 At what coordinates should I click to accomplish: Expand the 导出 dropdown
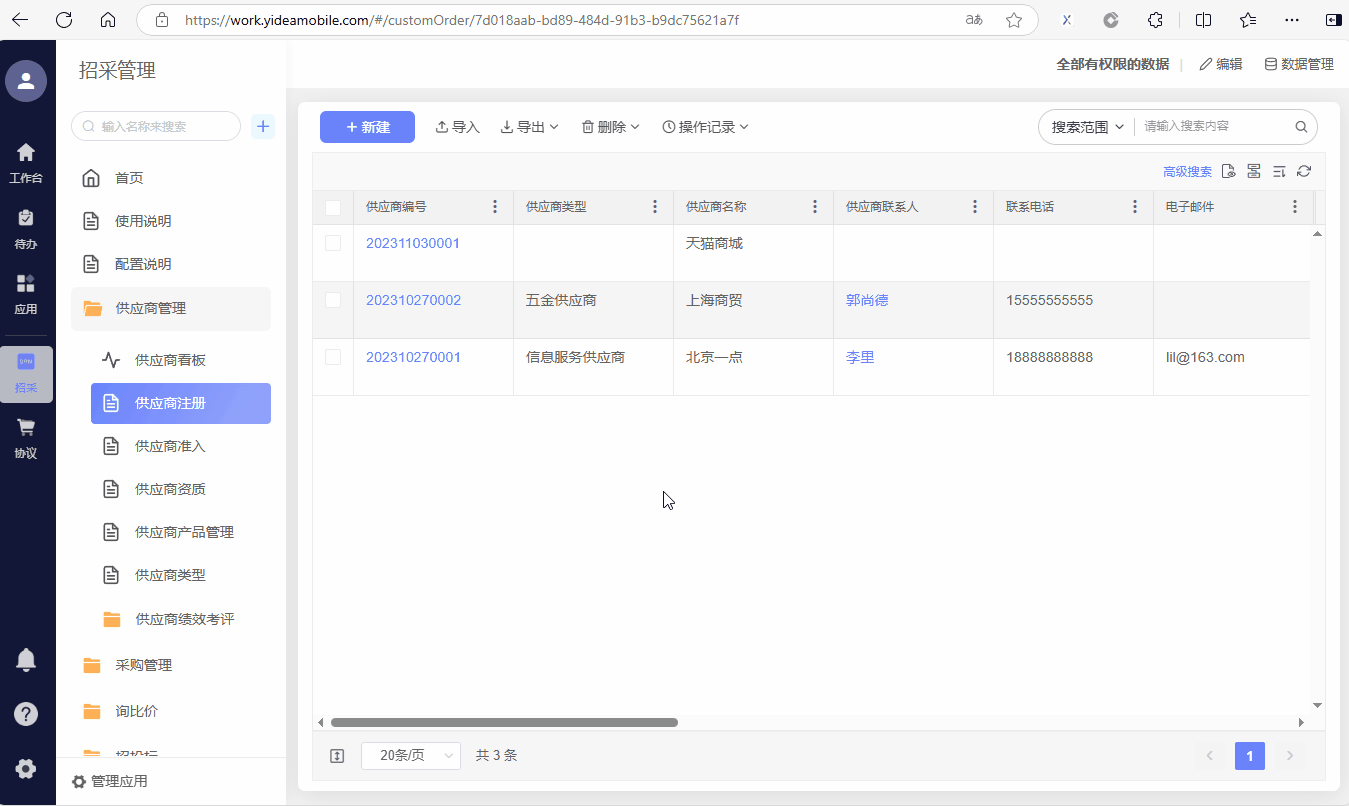point(530,127)
